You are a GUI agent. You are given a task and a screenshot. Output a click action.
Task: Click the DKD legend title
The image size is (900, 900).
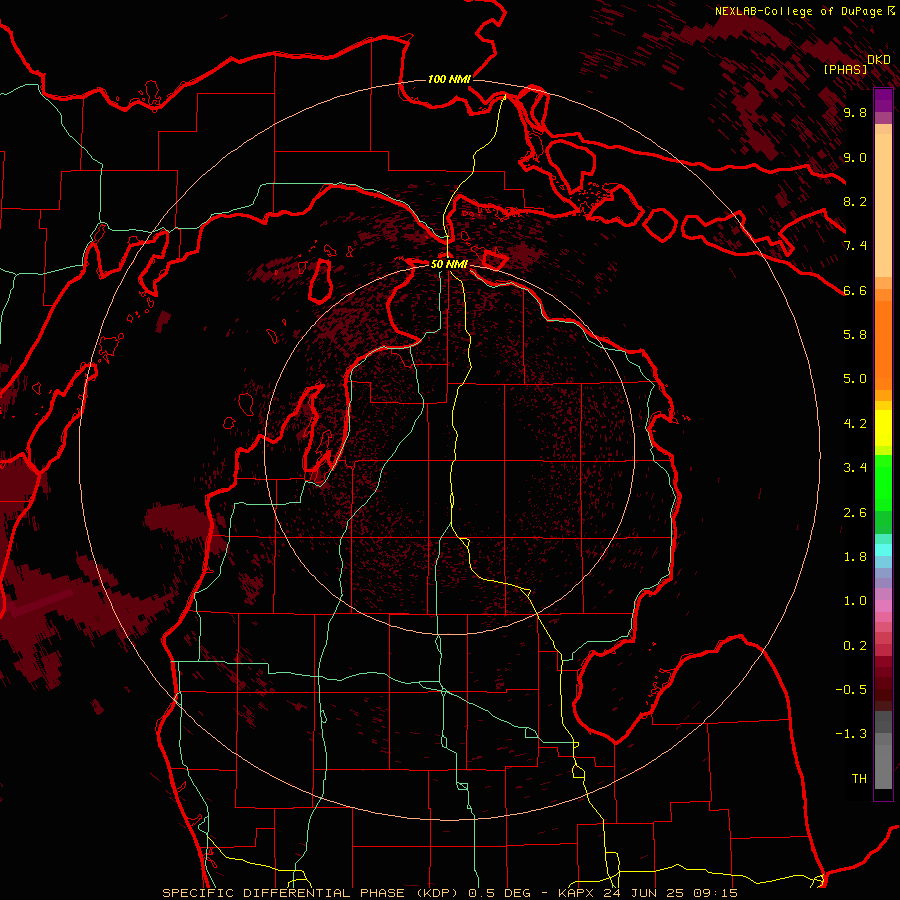[879, 59]
